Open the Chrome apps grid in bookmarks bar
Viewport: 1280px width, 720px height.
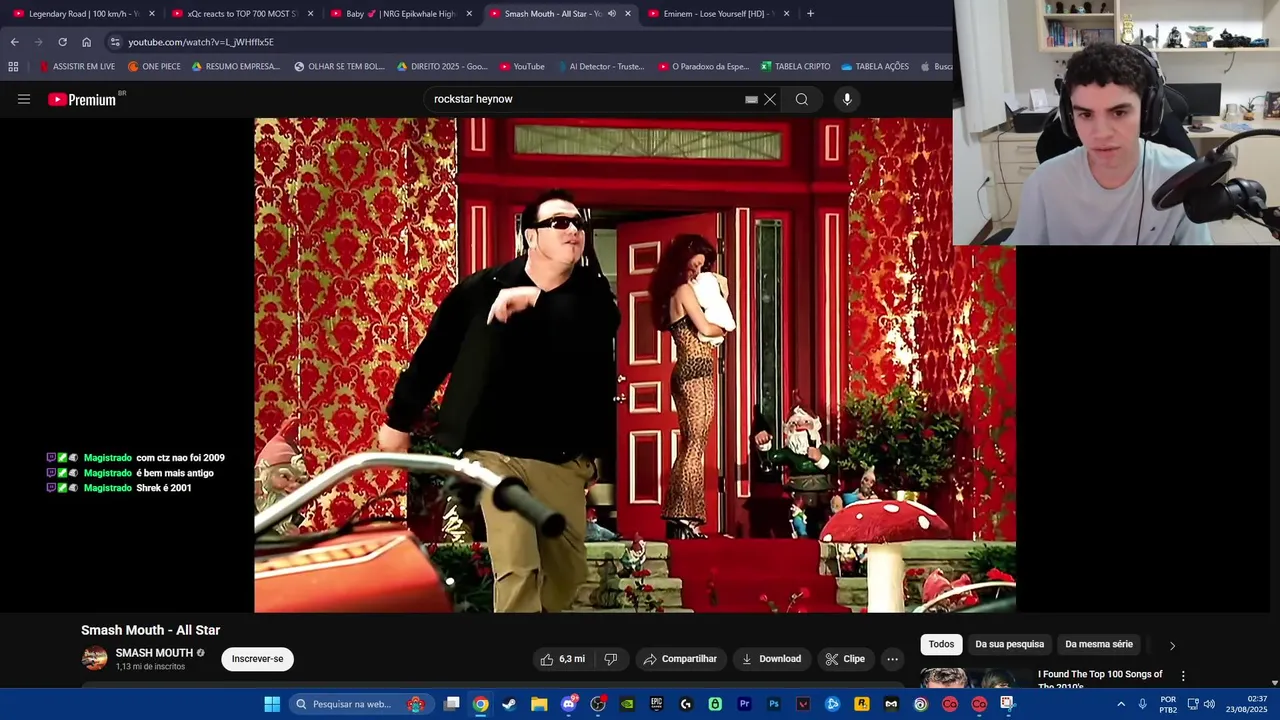point(13,67)
